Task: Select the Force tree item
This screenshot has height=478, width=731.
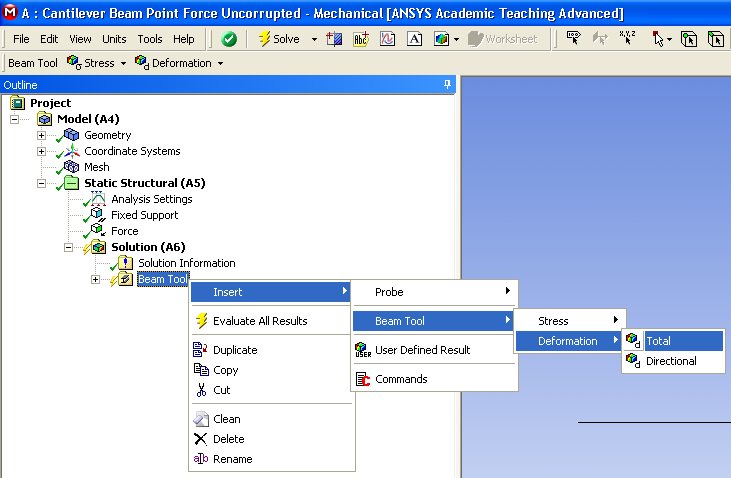Action: click(124, 231)
